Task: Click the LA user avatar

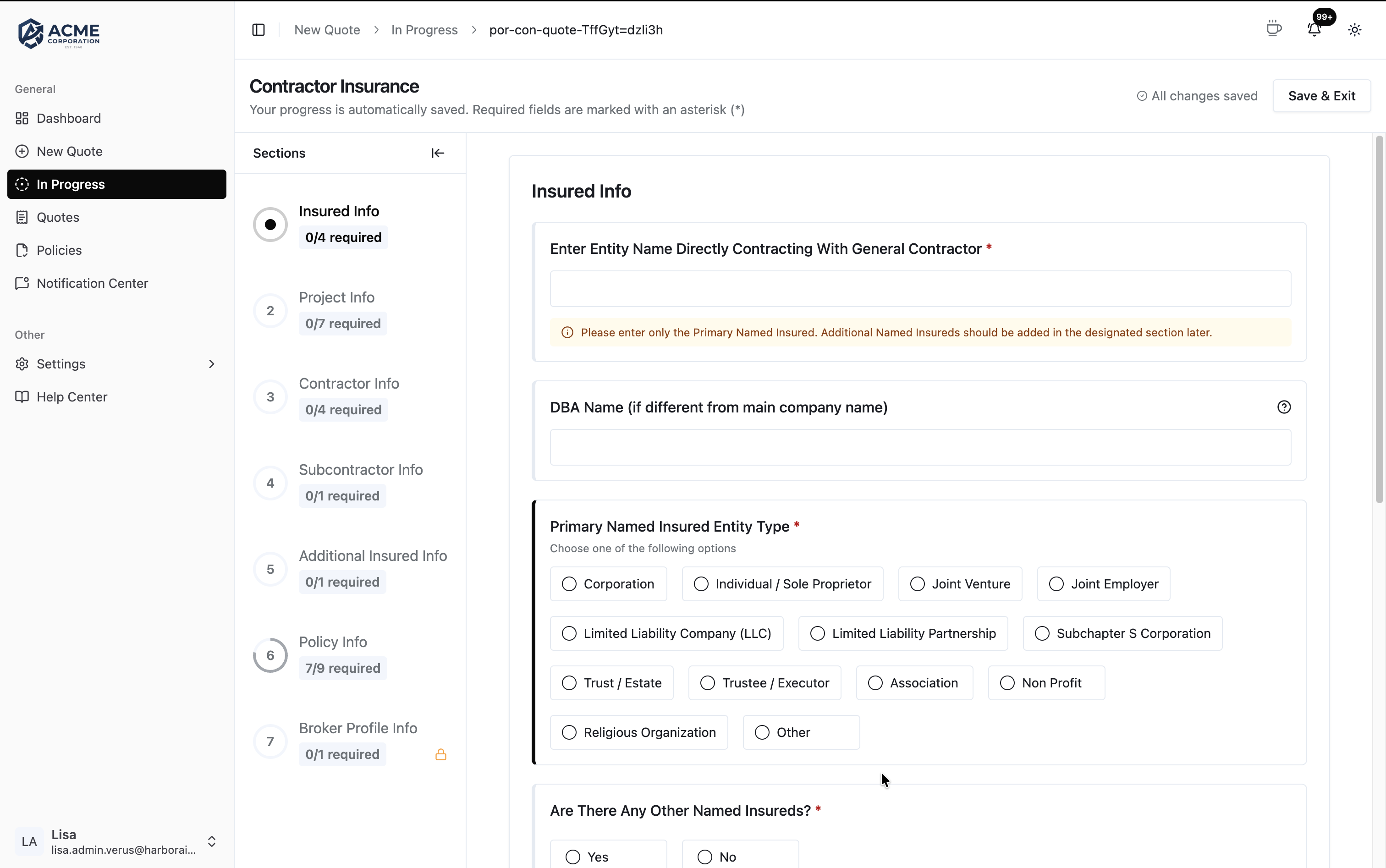Action: [29, 841]
